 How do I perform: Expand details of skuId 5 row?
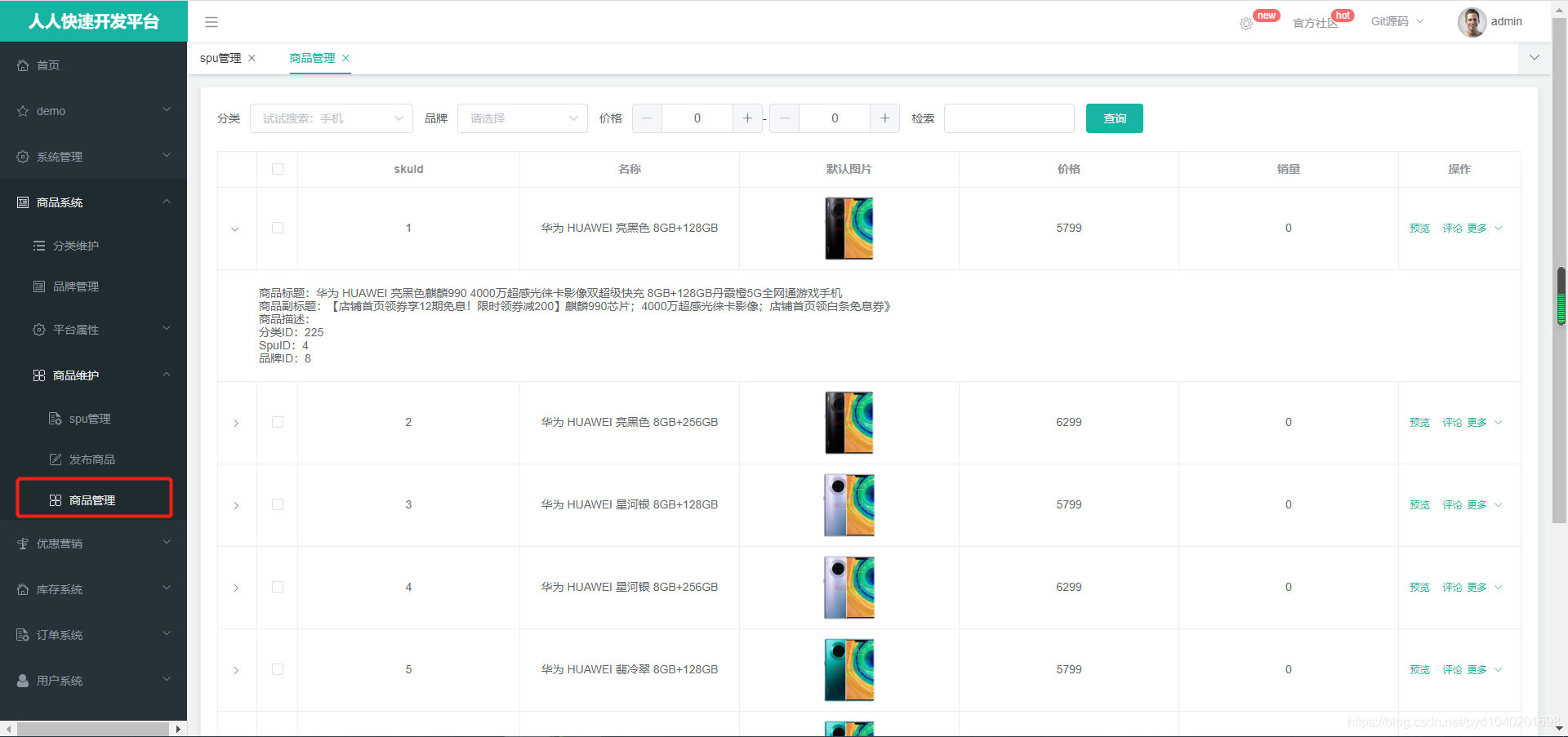pos(236,670)
